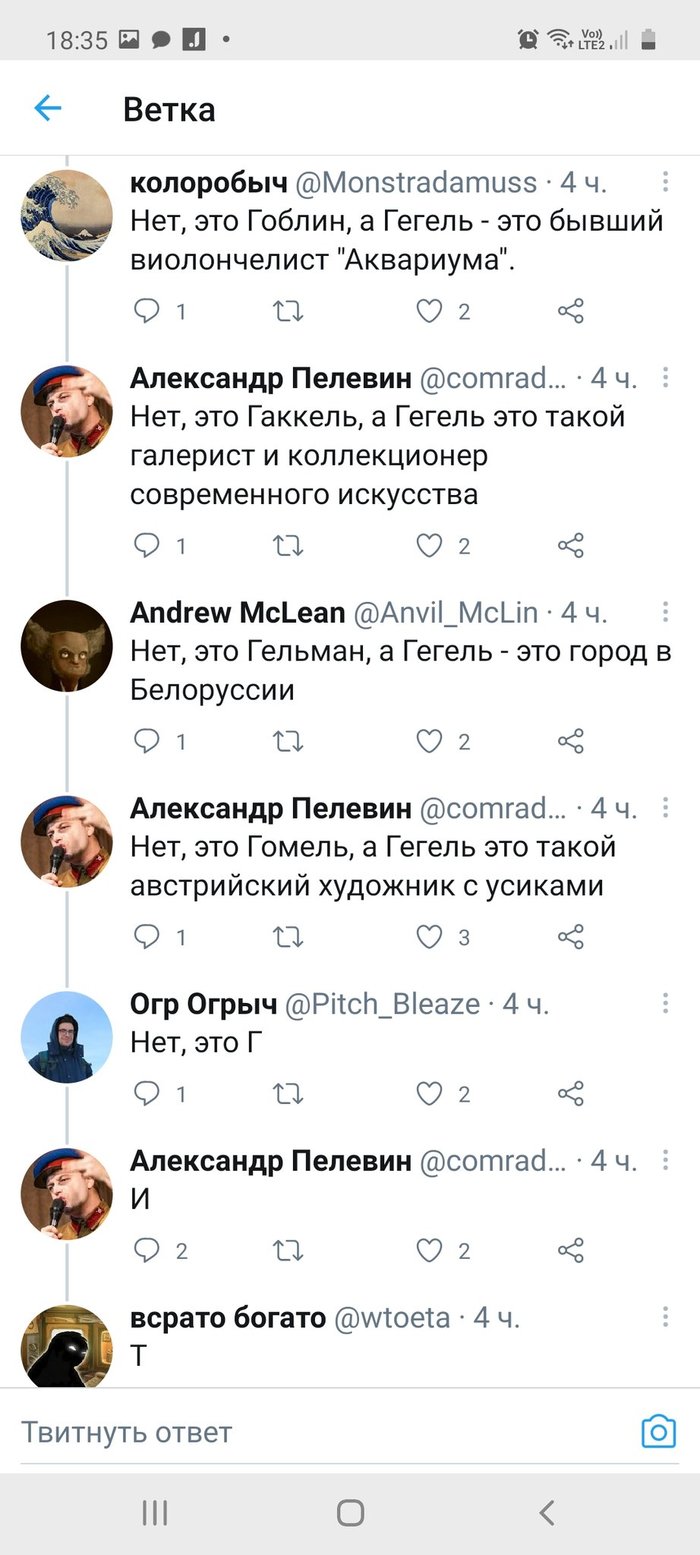Open колоробыч's profile name link
This screenshot has width=700, height=1555.
(x=209, y=183)
